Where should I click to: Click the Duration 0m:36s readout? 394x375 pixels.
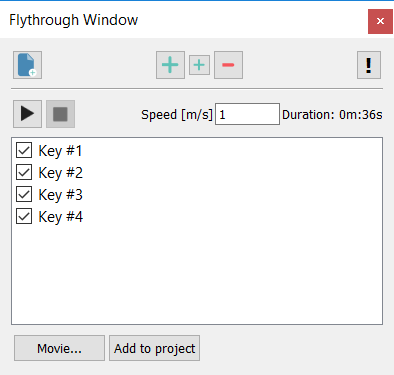click(332, 115)
